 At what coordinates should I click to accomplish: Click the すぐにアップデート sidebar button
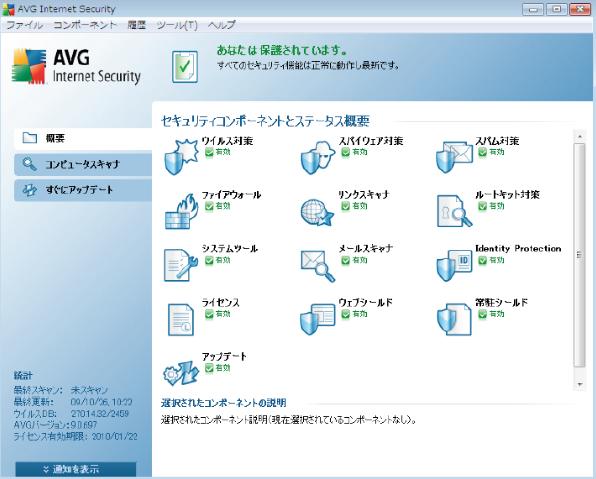[83, 190]
